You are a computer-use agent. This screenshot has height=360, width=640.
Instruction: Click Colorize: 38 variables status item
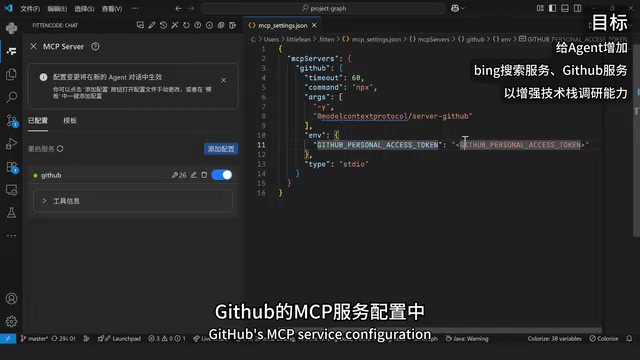[554, 338]
